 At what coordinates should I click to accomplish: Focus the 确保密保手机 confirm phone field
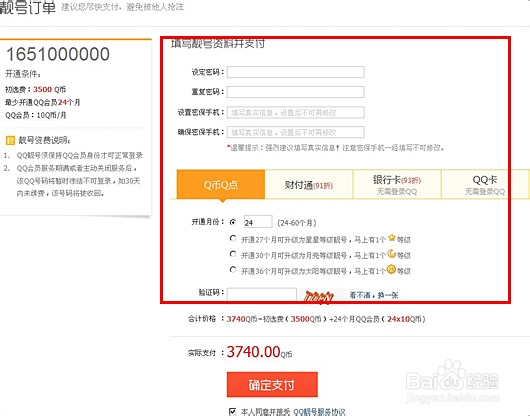click(x=295, y=132)
